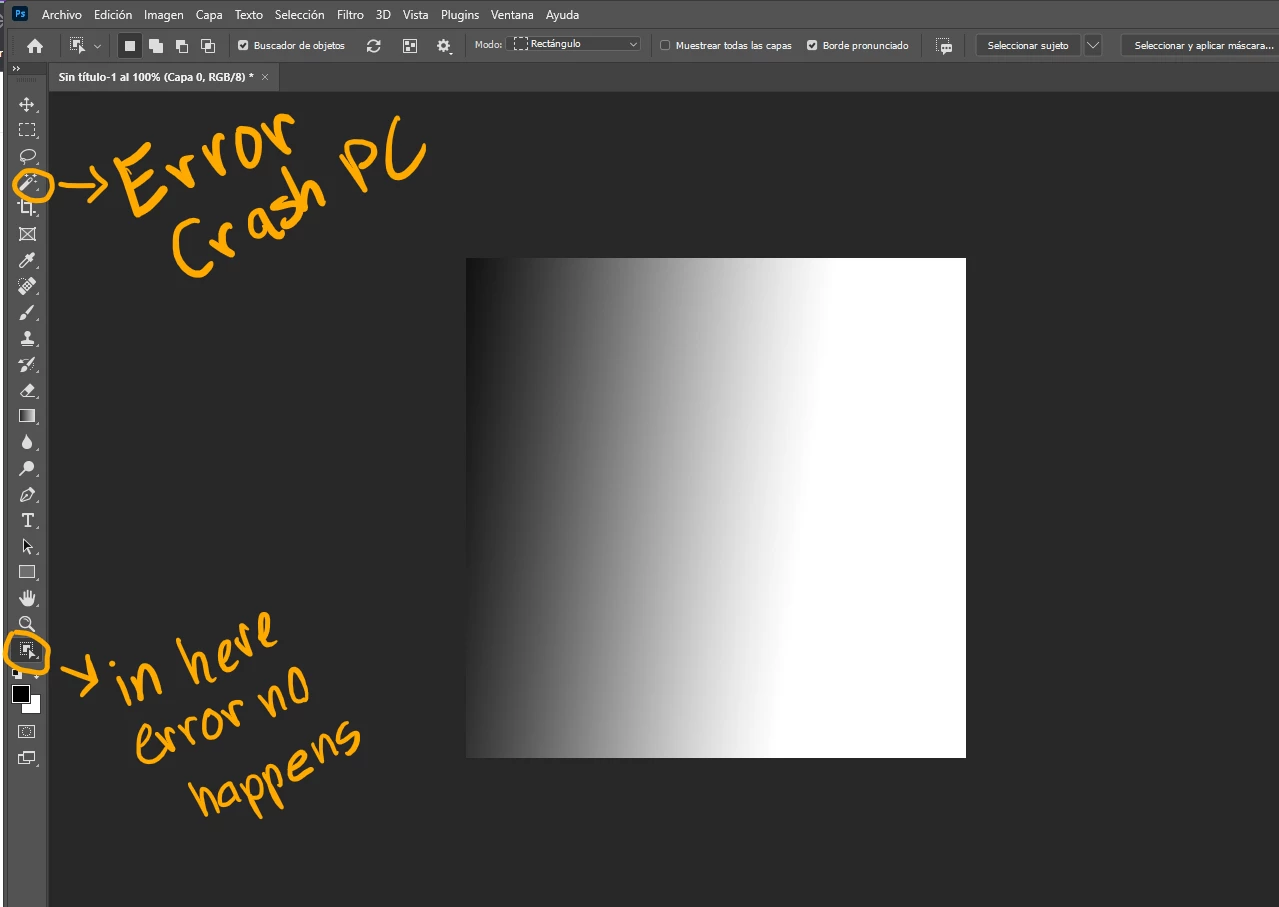Reset default foreground and background colors
This screenshot has width=1279, height=907.
pyautogui.click(x=16, y=675)
